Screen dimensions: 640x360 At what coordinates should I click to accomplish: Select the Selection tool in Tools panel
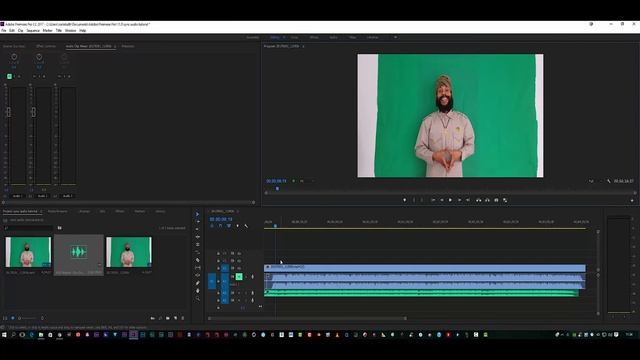point(198,214)
